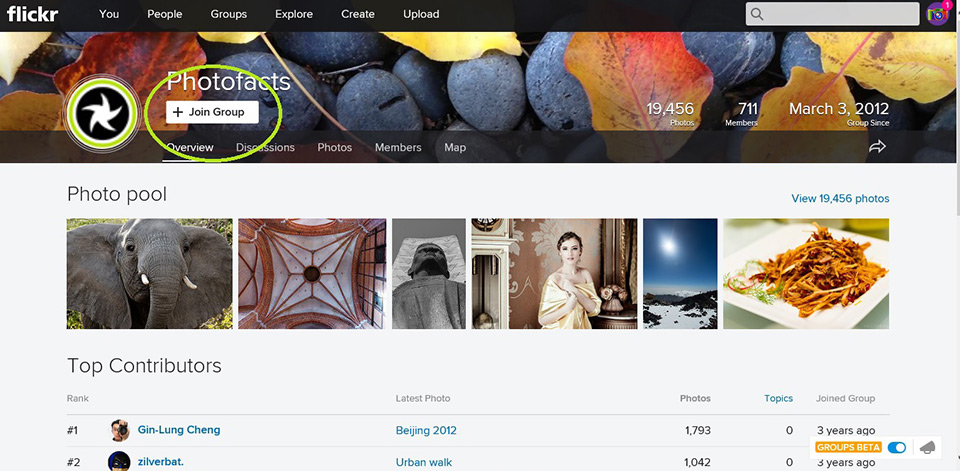Open the black-and-white statue thumbnail
Screen dimensions: 960x471
[429, 274]
